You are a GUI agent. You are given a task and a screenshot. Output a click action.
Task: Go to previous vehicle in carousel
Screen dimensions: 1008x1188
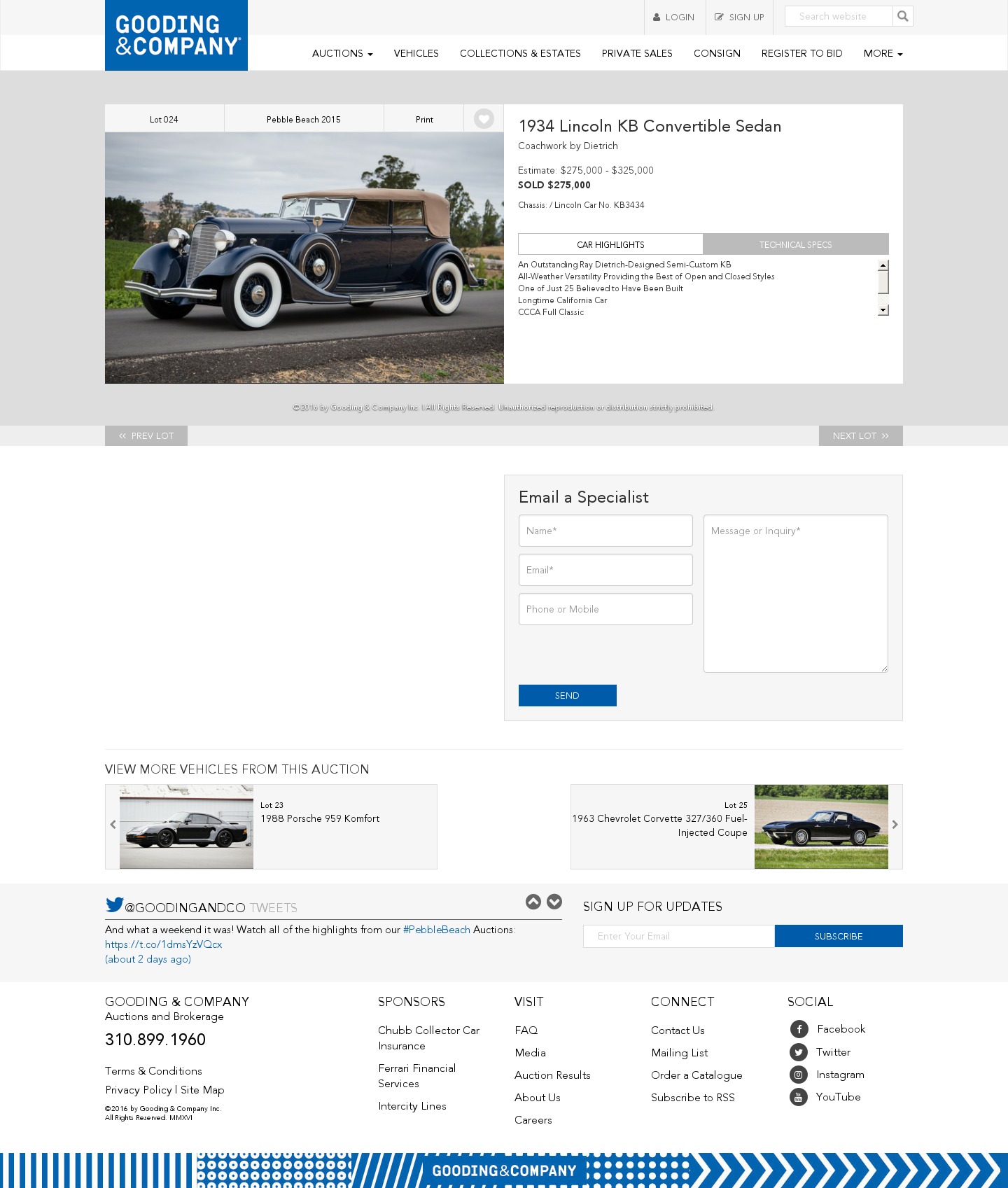113,825
